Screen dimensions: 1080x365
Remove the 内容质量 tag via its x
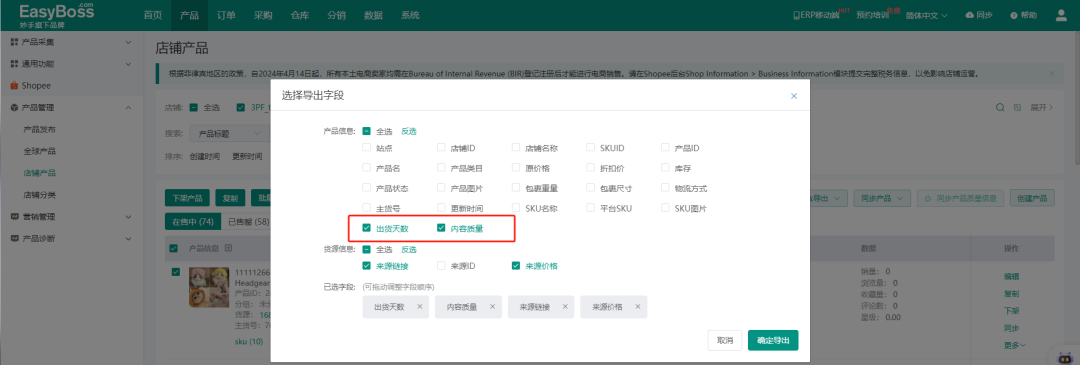(492, 307)
